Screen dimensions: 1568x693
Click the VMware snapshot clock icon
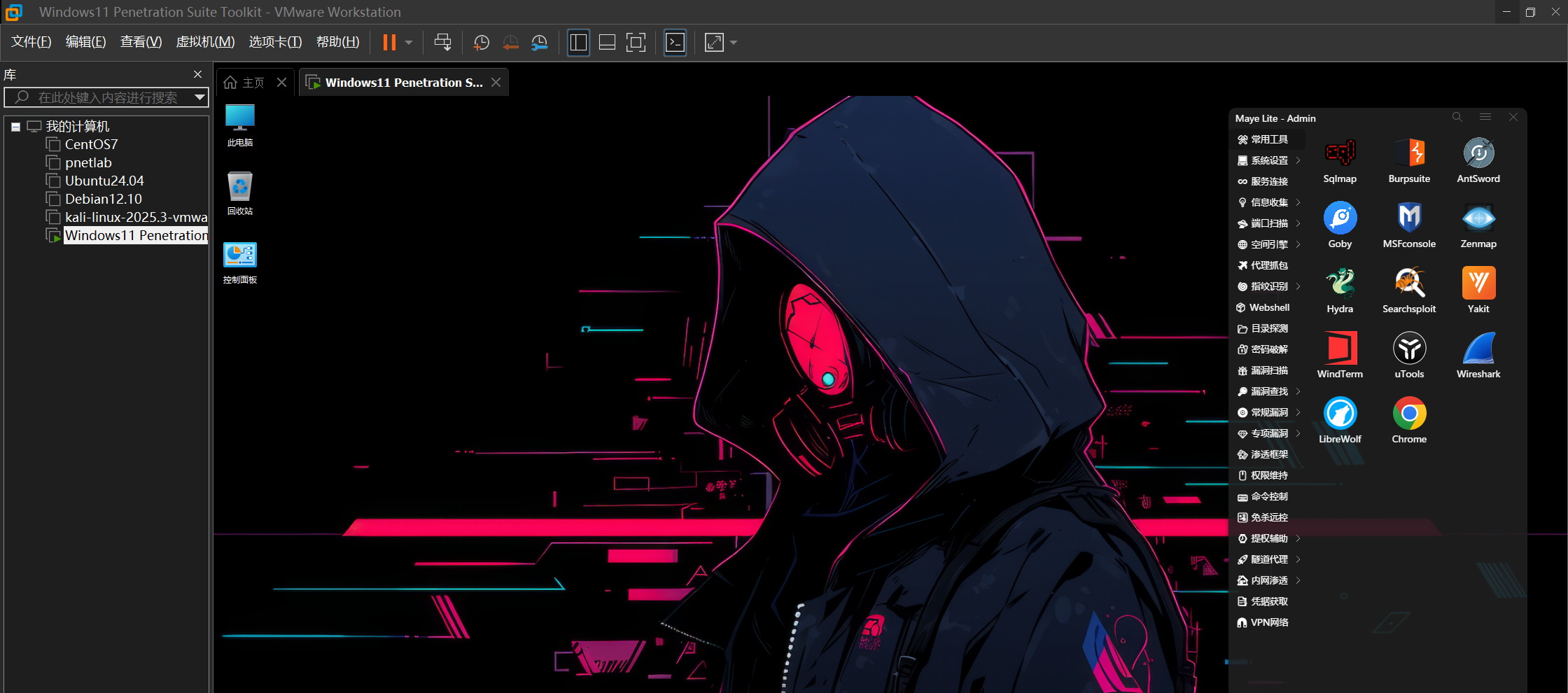481,43
